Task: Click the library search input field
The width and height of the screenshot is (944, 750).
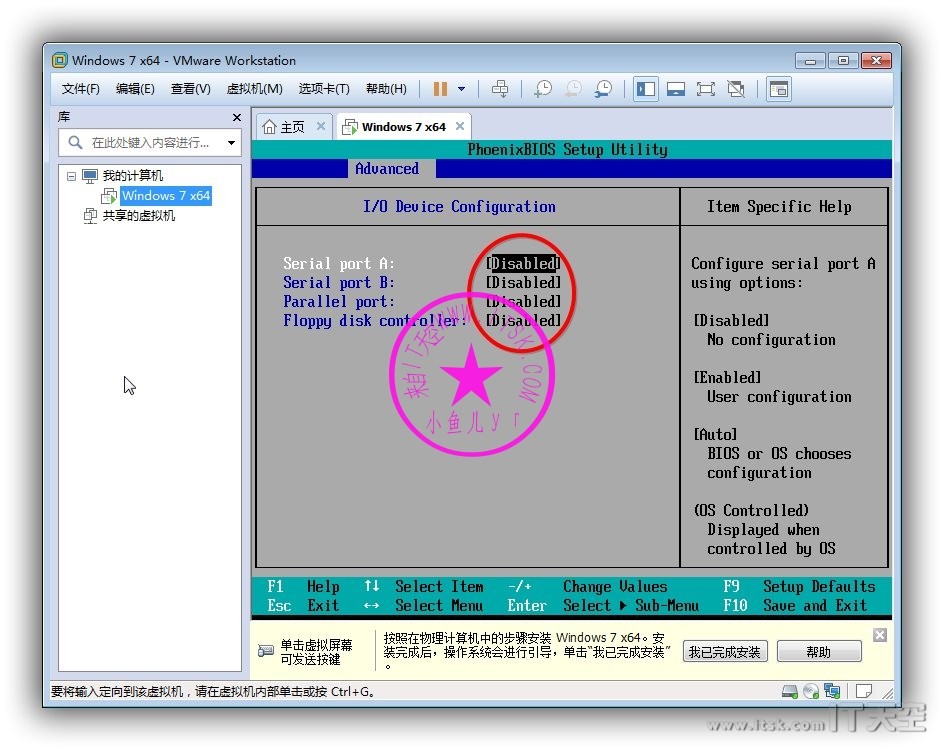Action: [x=150, y=143]
